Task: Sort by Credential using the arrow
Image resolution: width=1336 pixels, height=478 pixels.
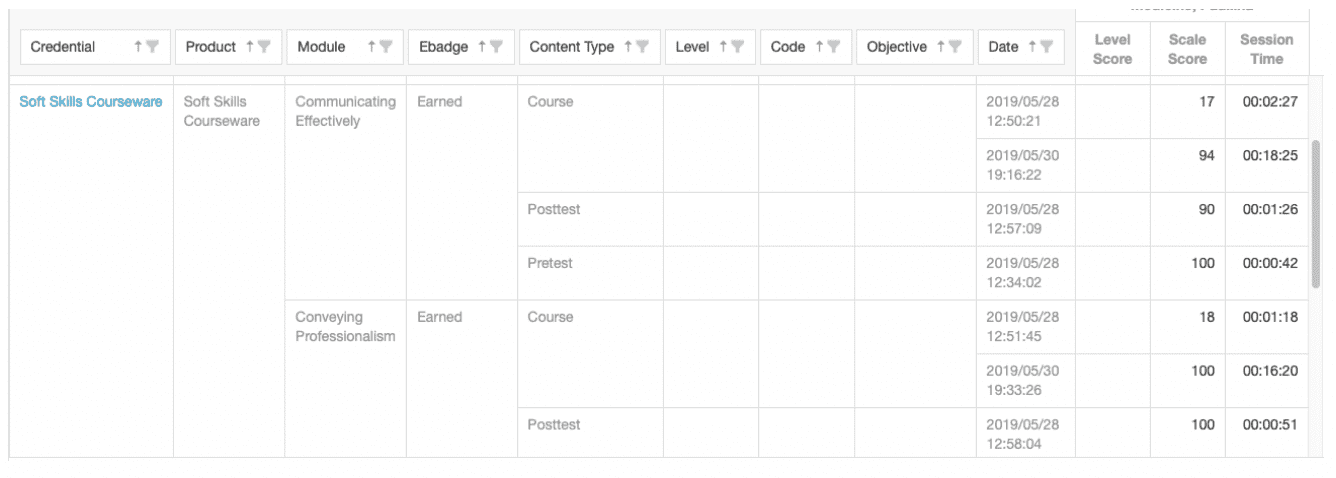Action: [x=138, y=47]
